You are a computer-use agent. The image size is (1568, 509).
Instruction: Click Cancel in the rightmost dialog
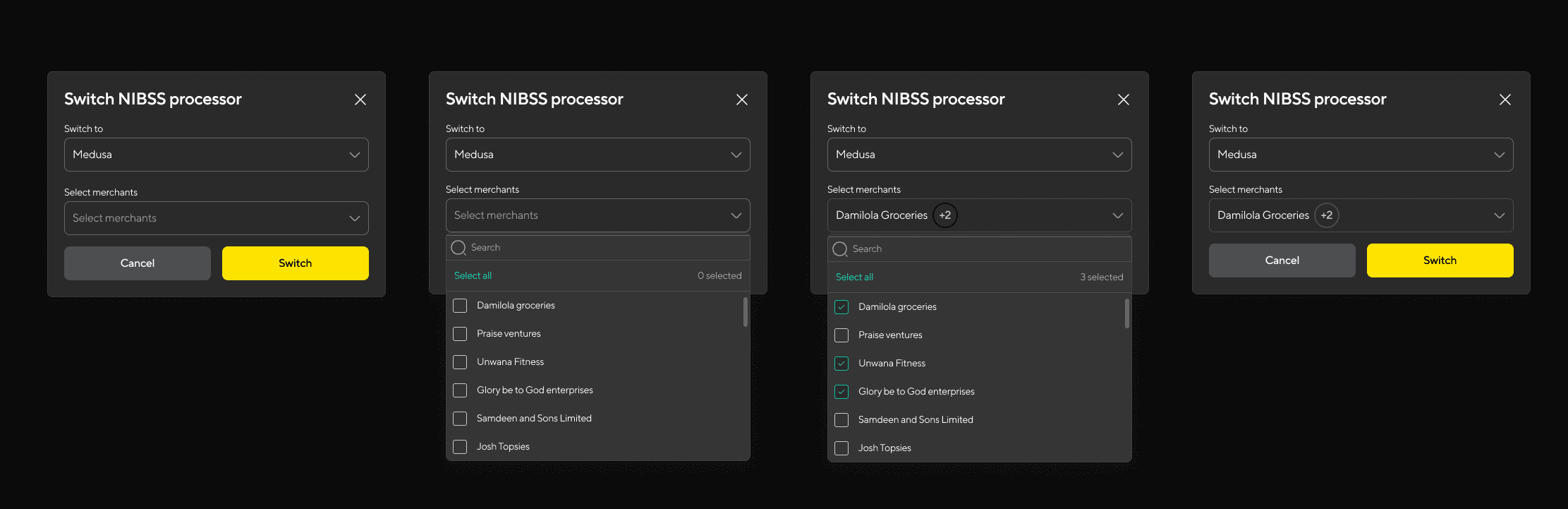1282,261
